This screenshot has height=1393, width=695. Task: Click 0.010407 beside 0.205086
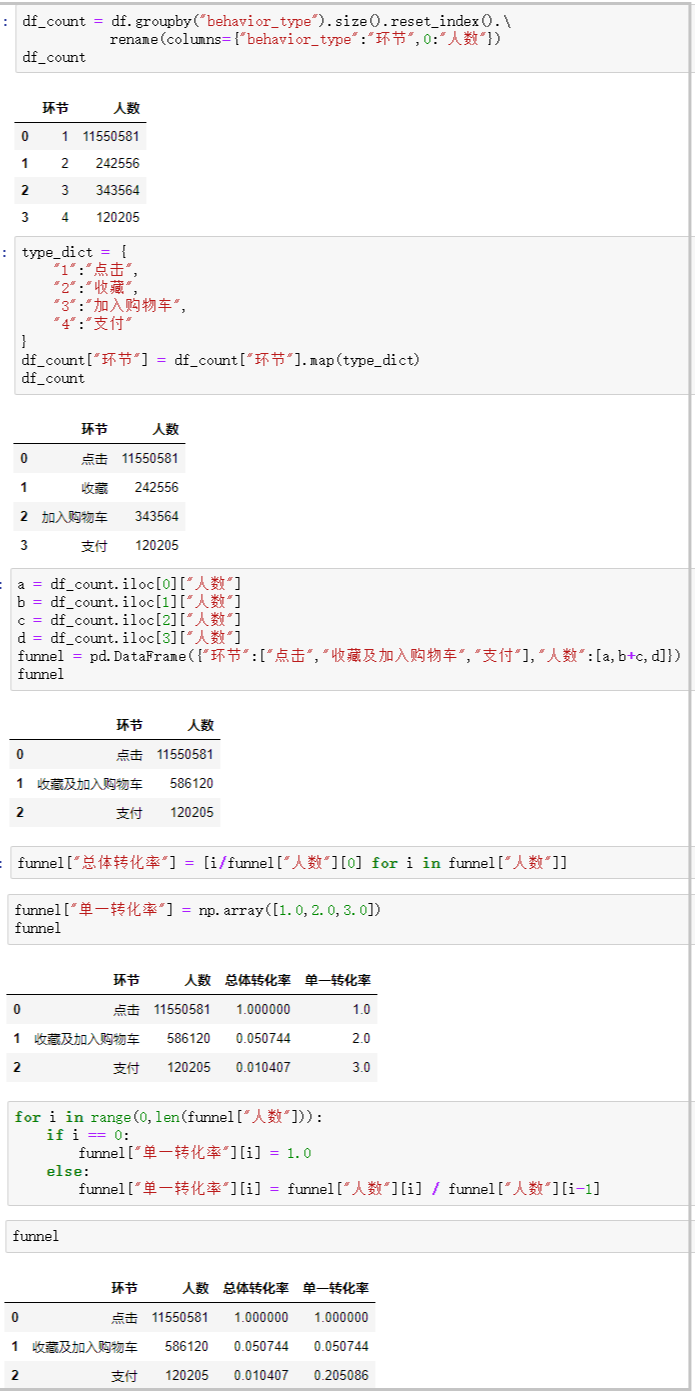(261, 1376)
